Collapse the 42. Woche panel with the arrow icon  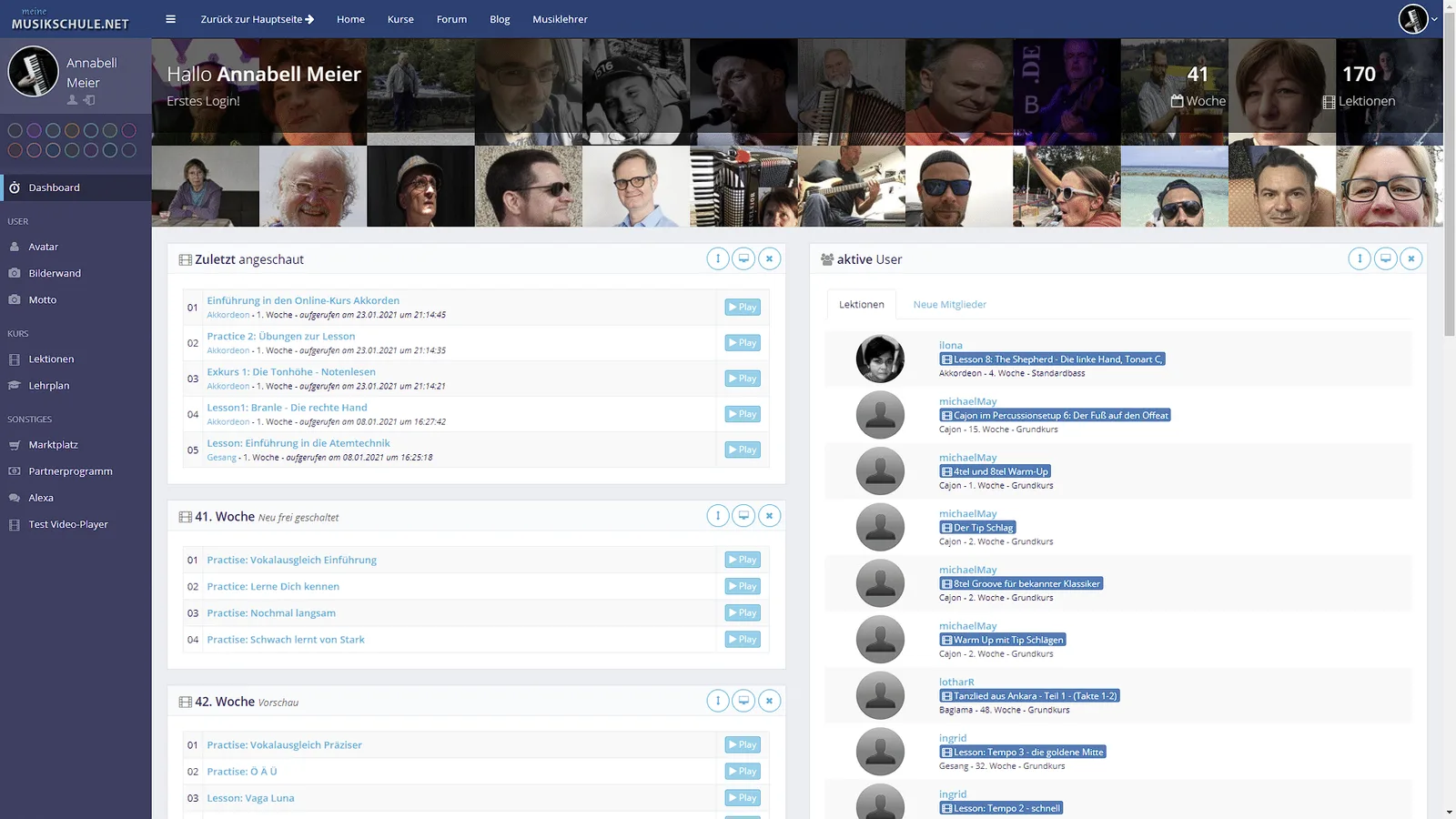click(718, 701)
